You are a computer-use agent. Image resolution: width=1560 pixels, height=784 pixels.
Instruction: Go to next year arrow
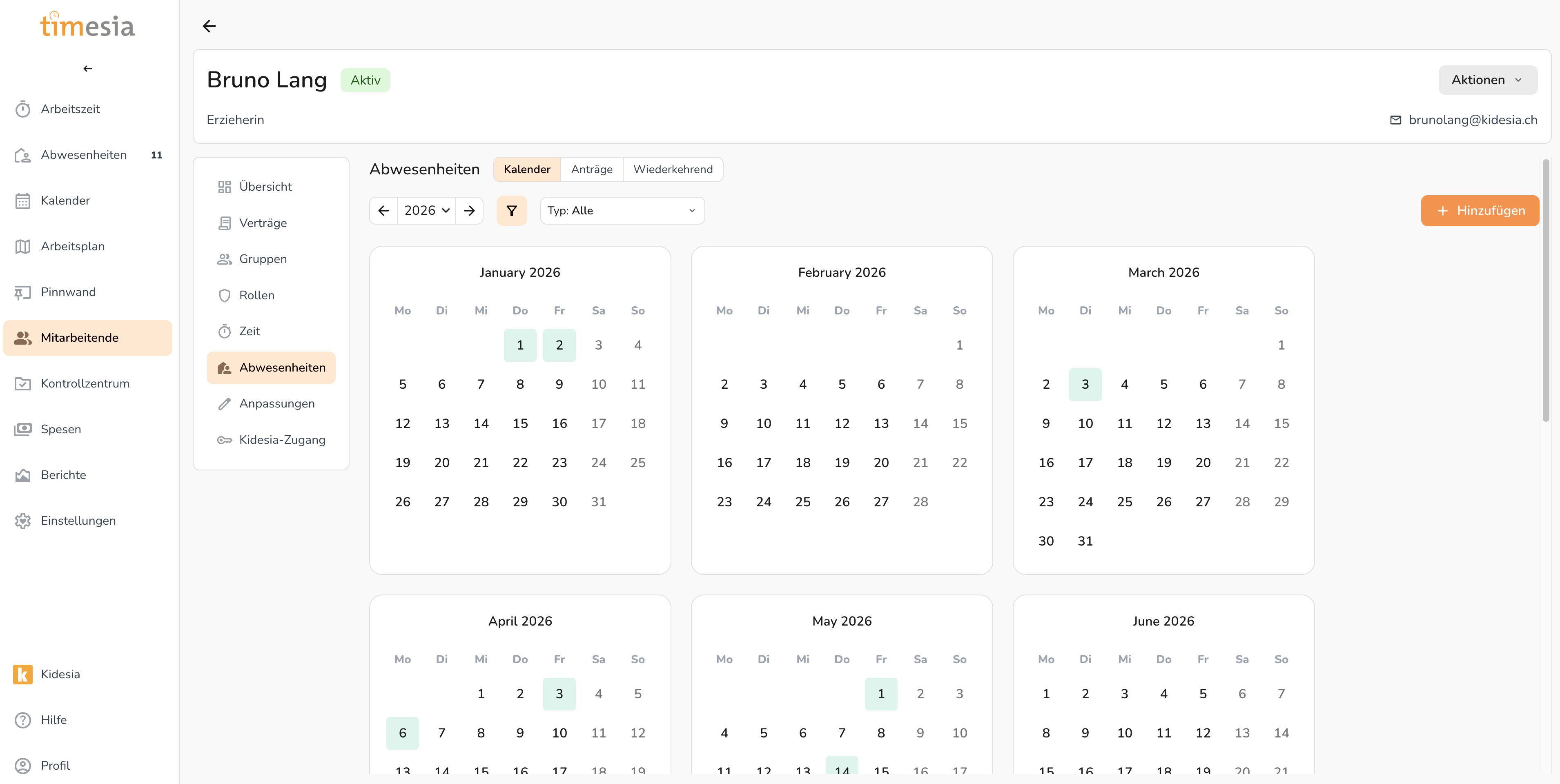coord(469,211)
